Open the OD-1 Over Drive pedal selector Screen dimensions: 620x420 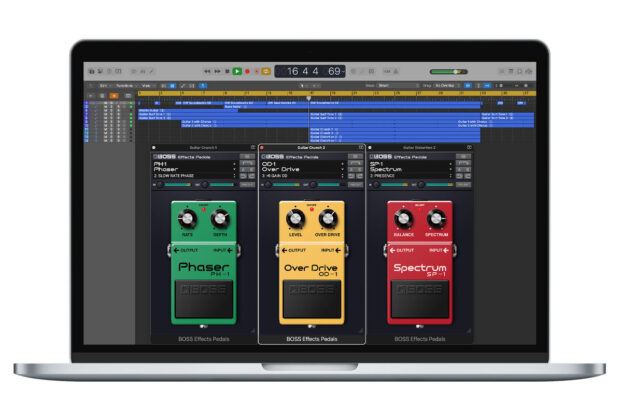coord(302,166)
